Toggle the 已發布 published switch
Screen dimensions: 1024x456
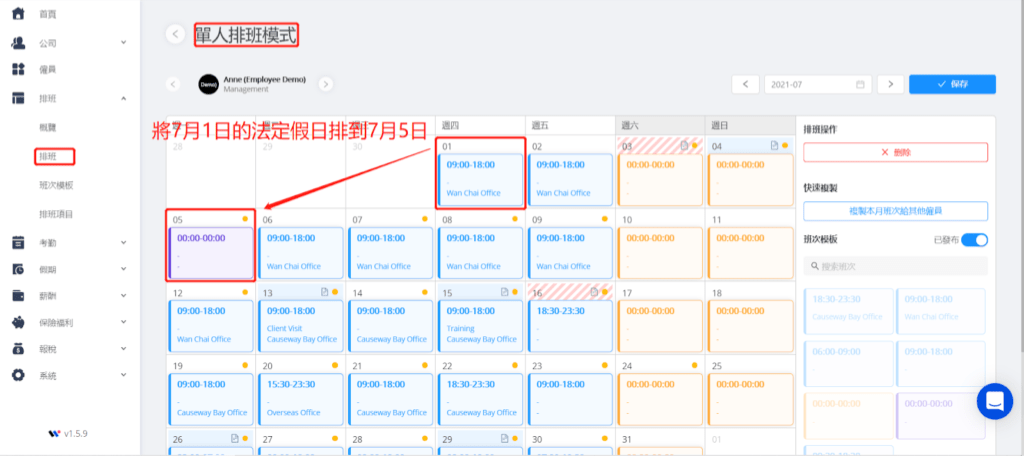974,240
